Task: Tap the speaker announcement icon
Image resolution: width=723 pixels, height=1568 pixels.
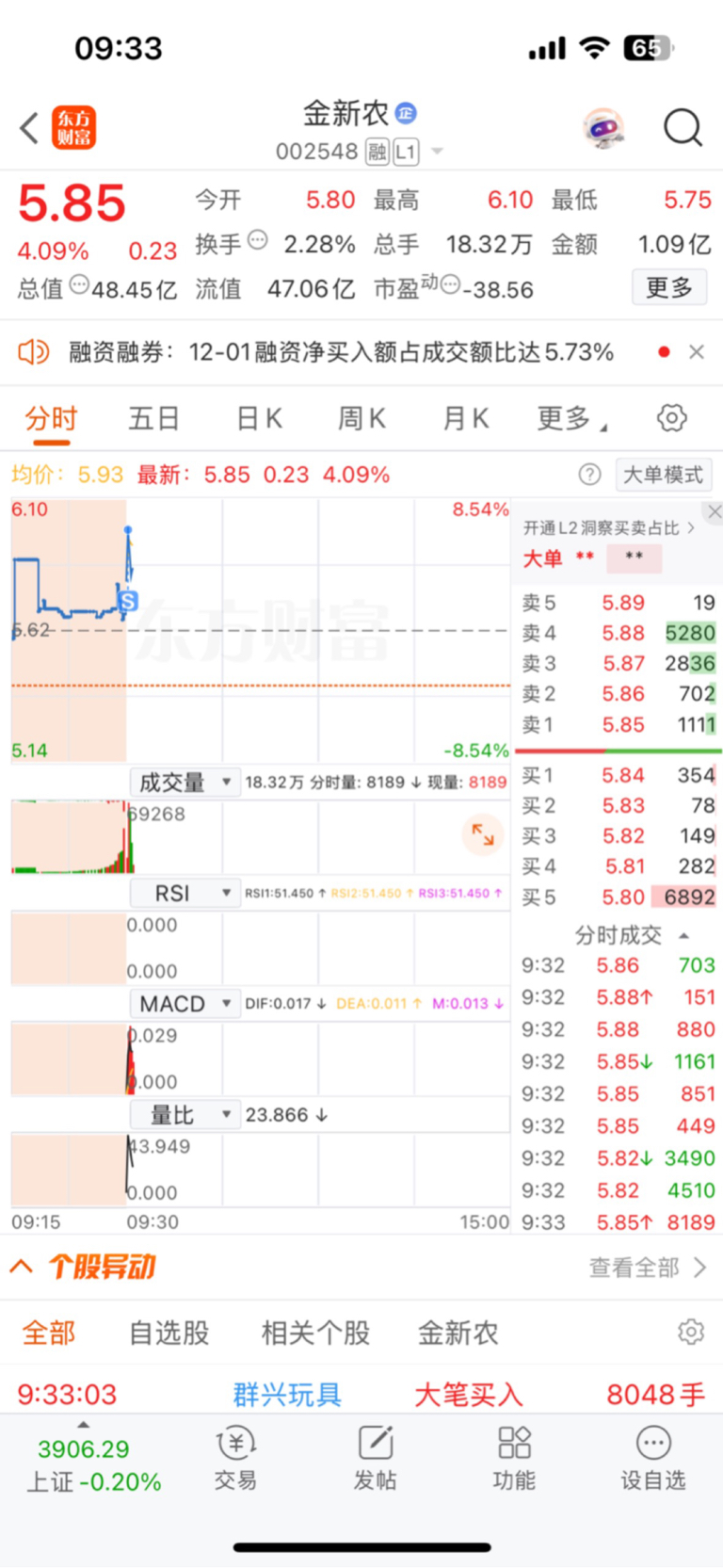Action: [x=33, y=352]
